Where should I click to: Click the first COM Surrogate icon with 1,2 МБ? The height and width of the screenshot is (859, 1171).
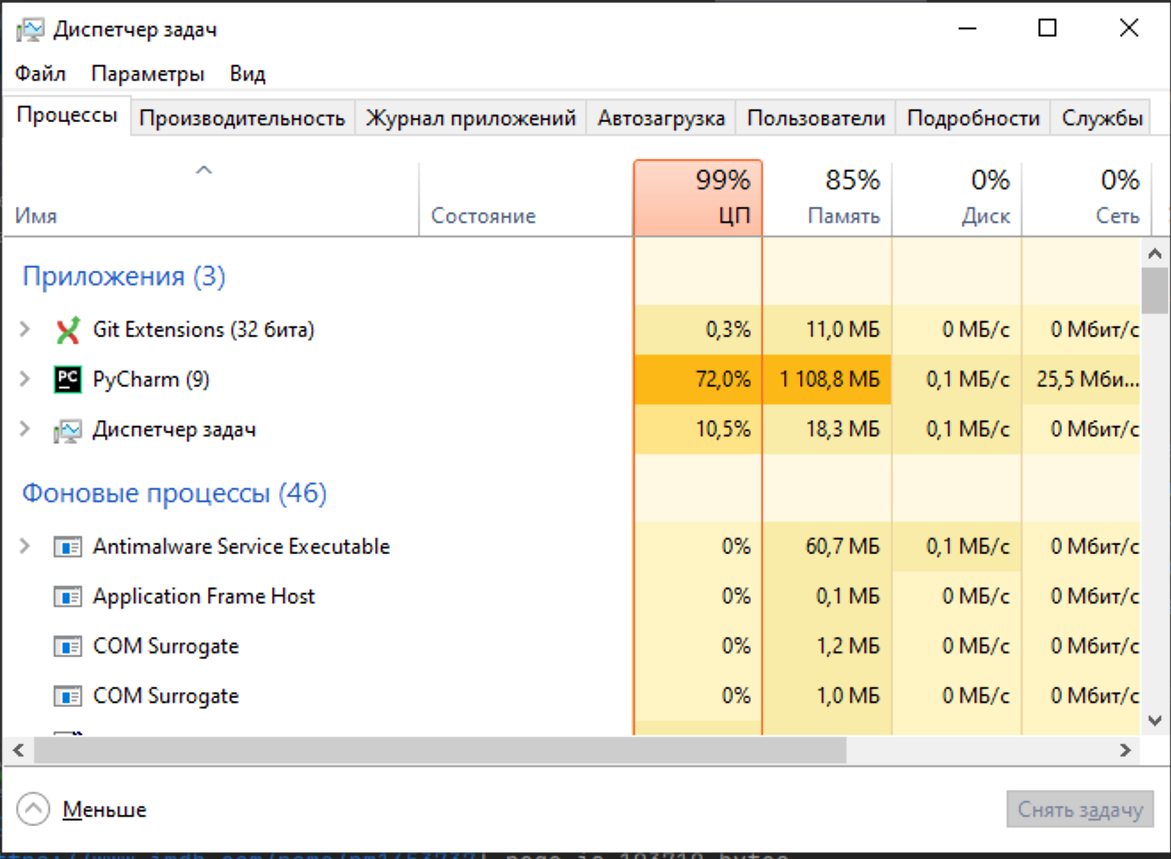tap(68, 647)
